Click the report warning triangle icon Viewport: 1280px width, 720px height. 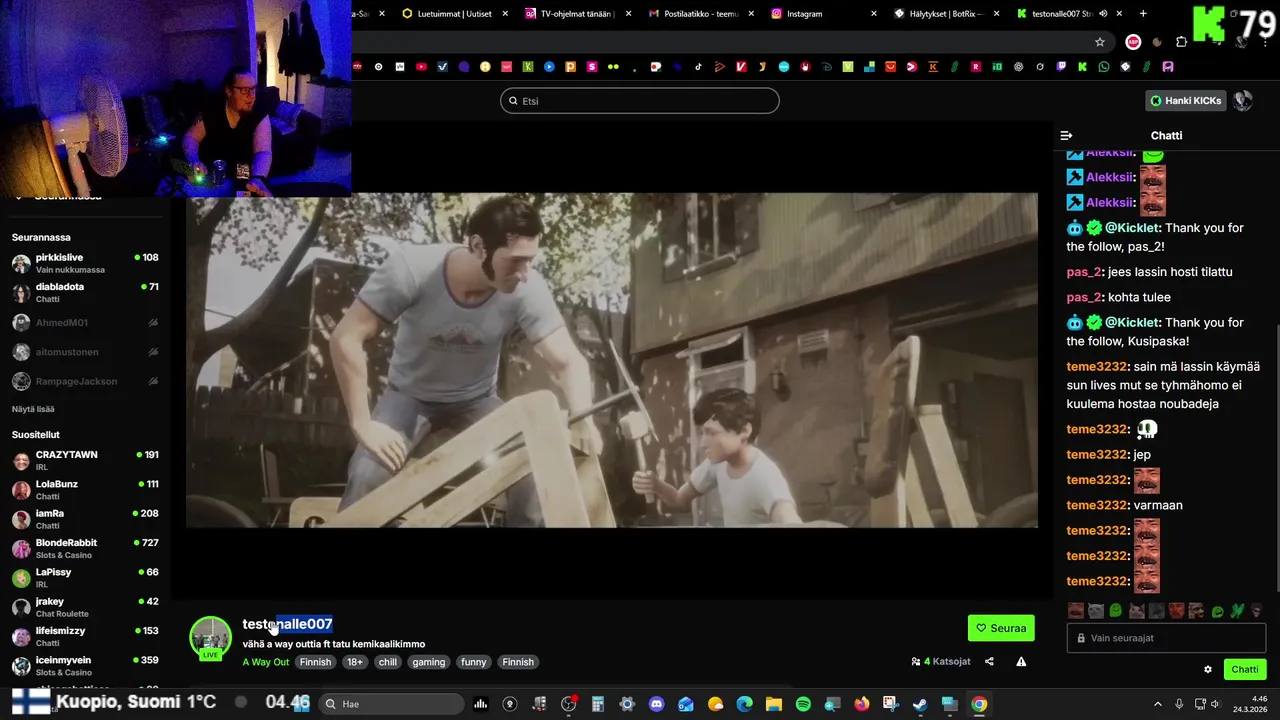1021,661
